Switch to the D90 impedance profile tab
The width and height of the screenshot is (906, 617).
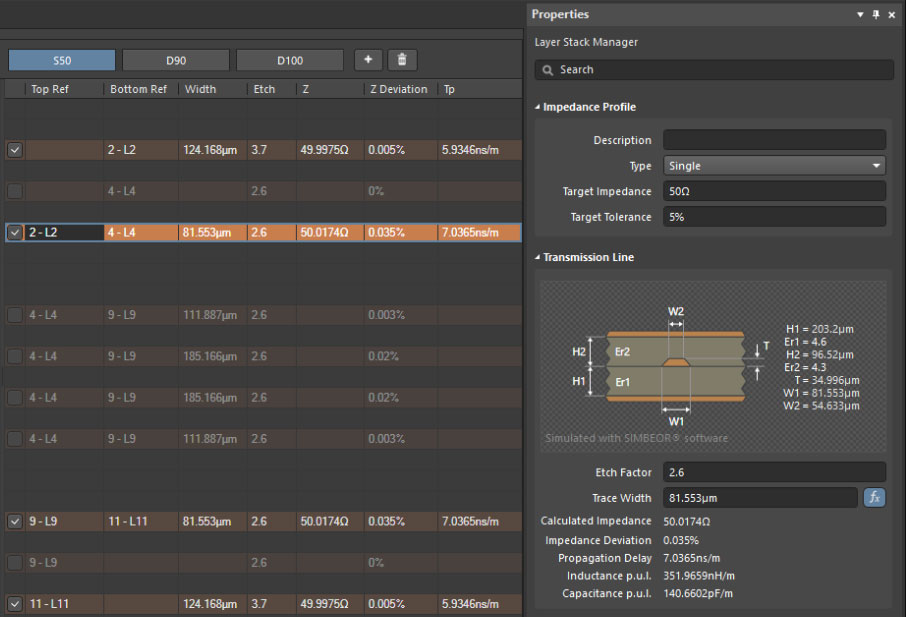[176, 60]
